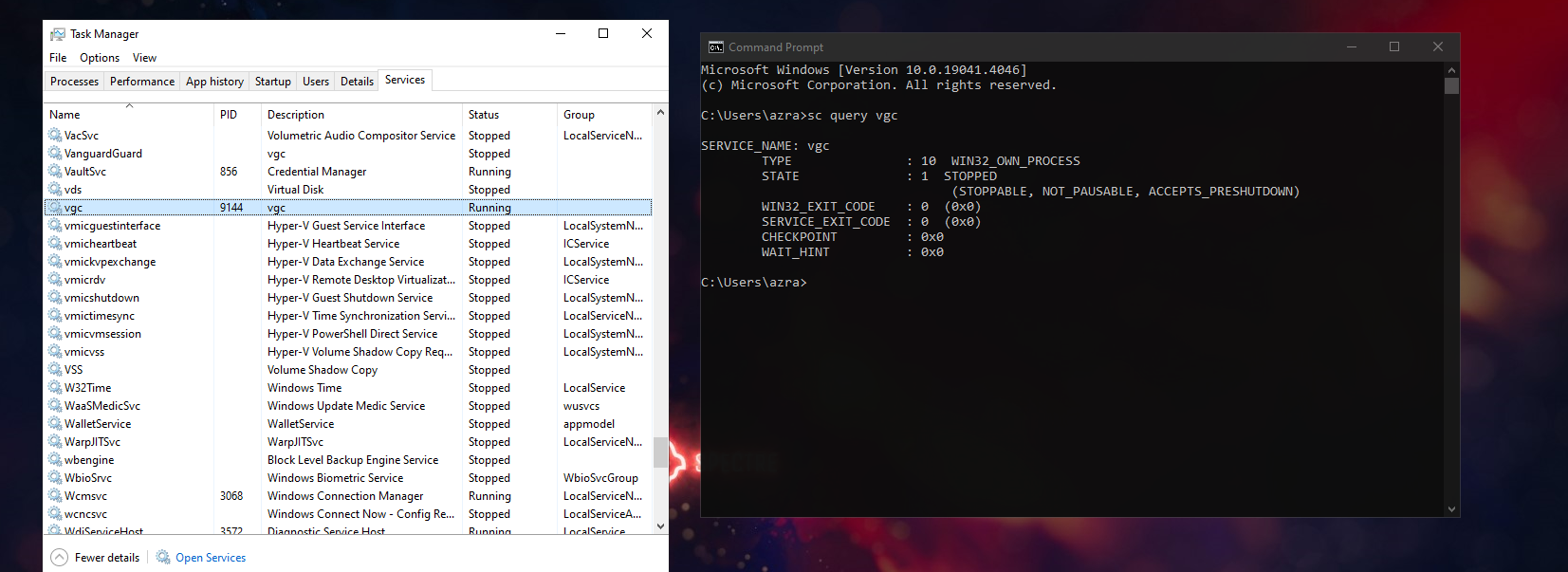Click the VacSvc service gear icon
The width and height of the screenshot is (1568, 572).
point(55,136)
